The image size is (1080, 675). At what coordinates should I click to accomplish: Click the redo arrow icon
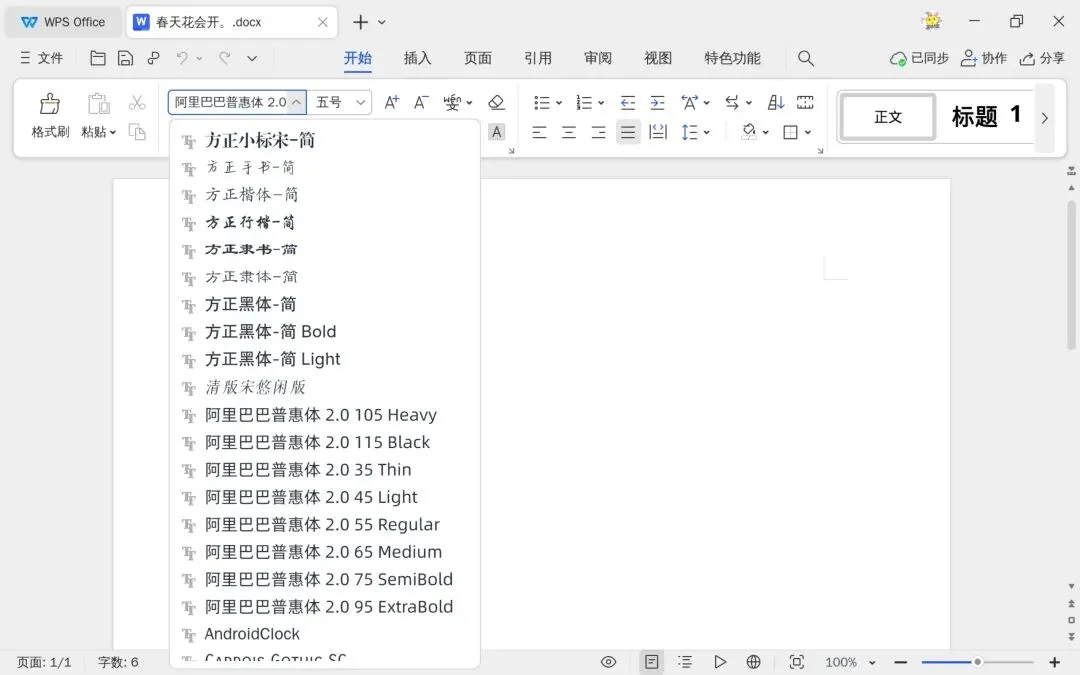coord(225,59)
